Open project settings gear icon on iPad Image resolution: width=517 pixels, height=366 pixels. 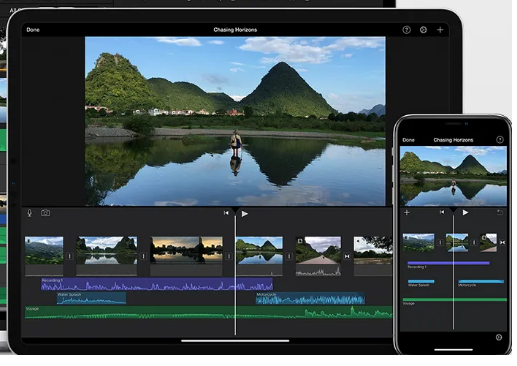pos(423,30)
